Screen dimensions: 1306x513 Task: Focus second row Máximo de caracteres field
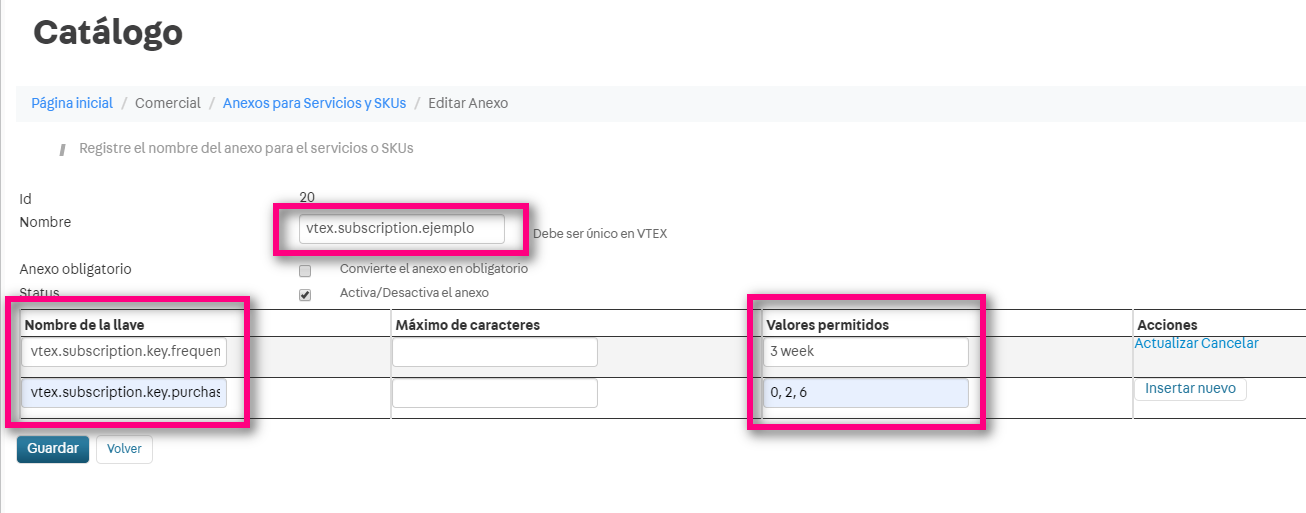pos(494,393)
